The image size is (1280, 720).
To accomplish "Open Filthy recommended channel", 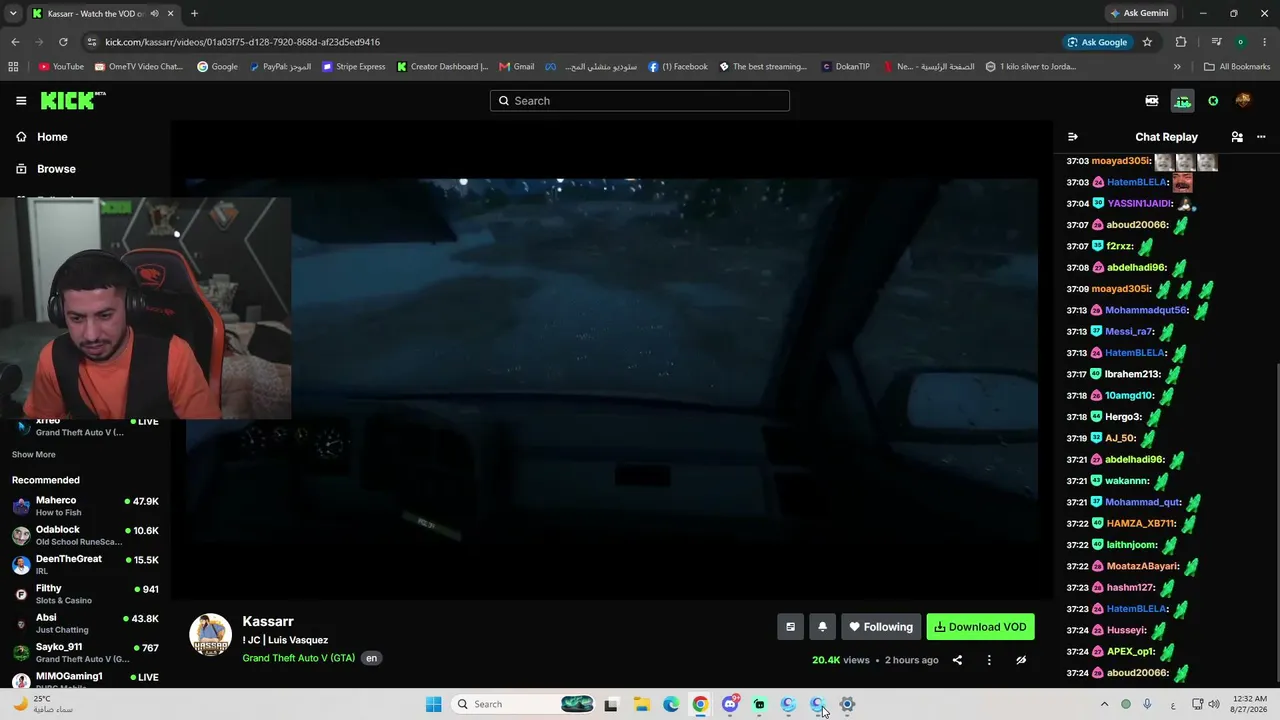I will point(85,594).
